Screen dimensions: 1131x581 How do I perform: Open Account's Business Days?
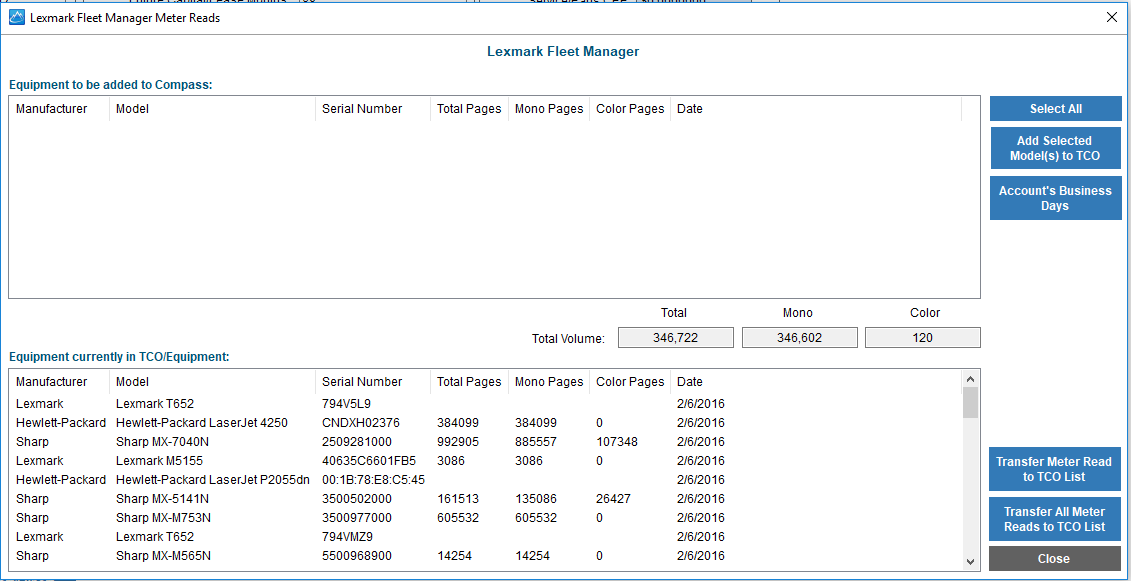pyautogui.click(x=1055, y=198)
